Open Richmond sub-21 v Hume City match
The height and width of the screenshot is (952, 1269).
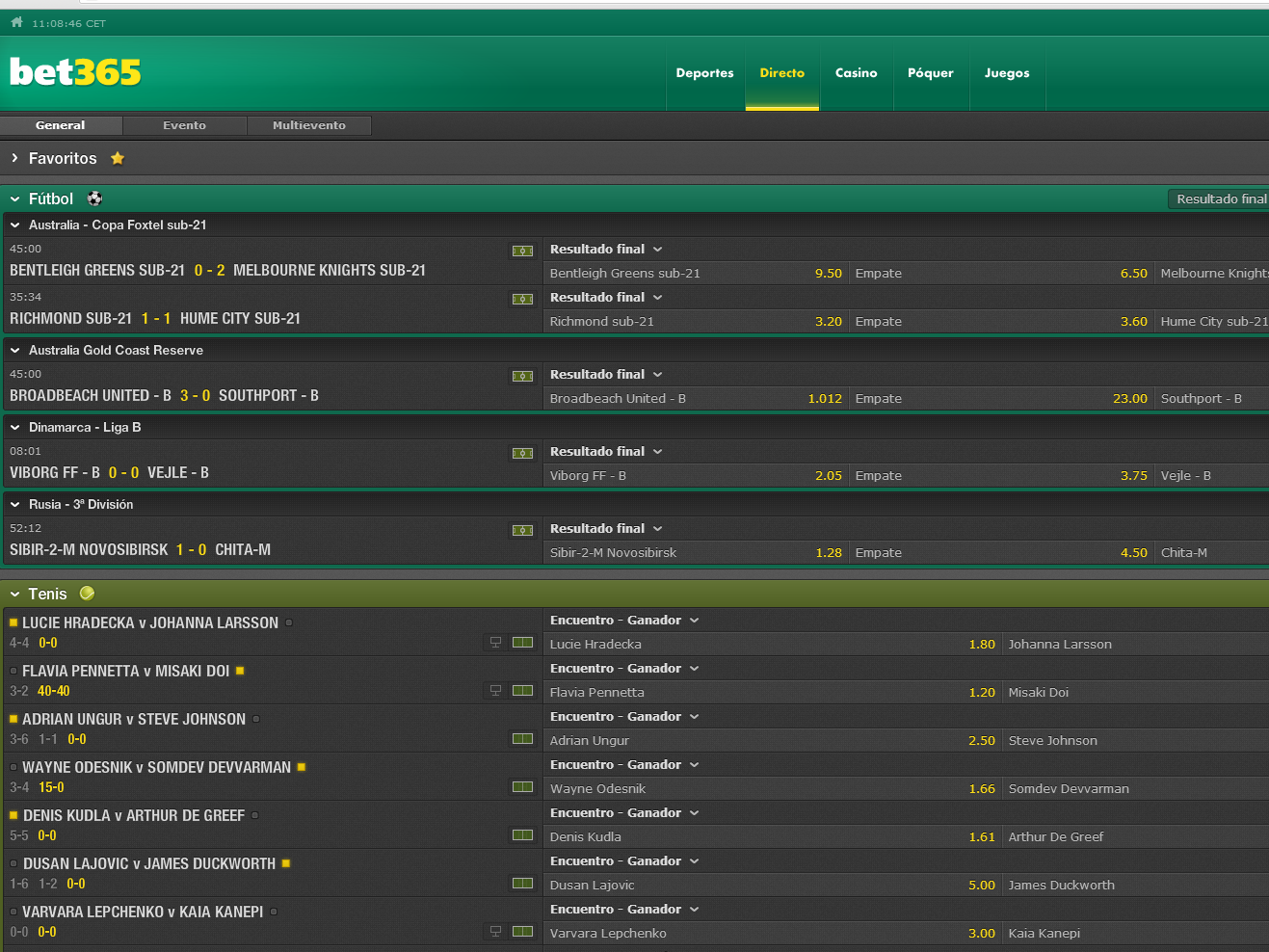point(155,318)
